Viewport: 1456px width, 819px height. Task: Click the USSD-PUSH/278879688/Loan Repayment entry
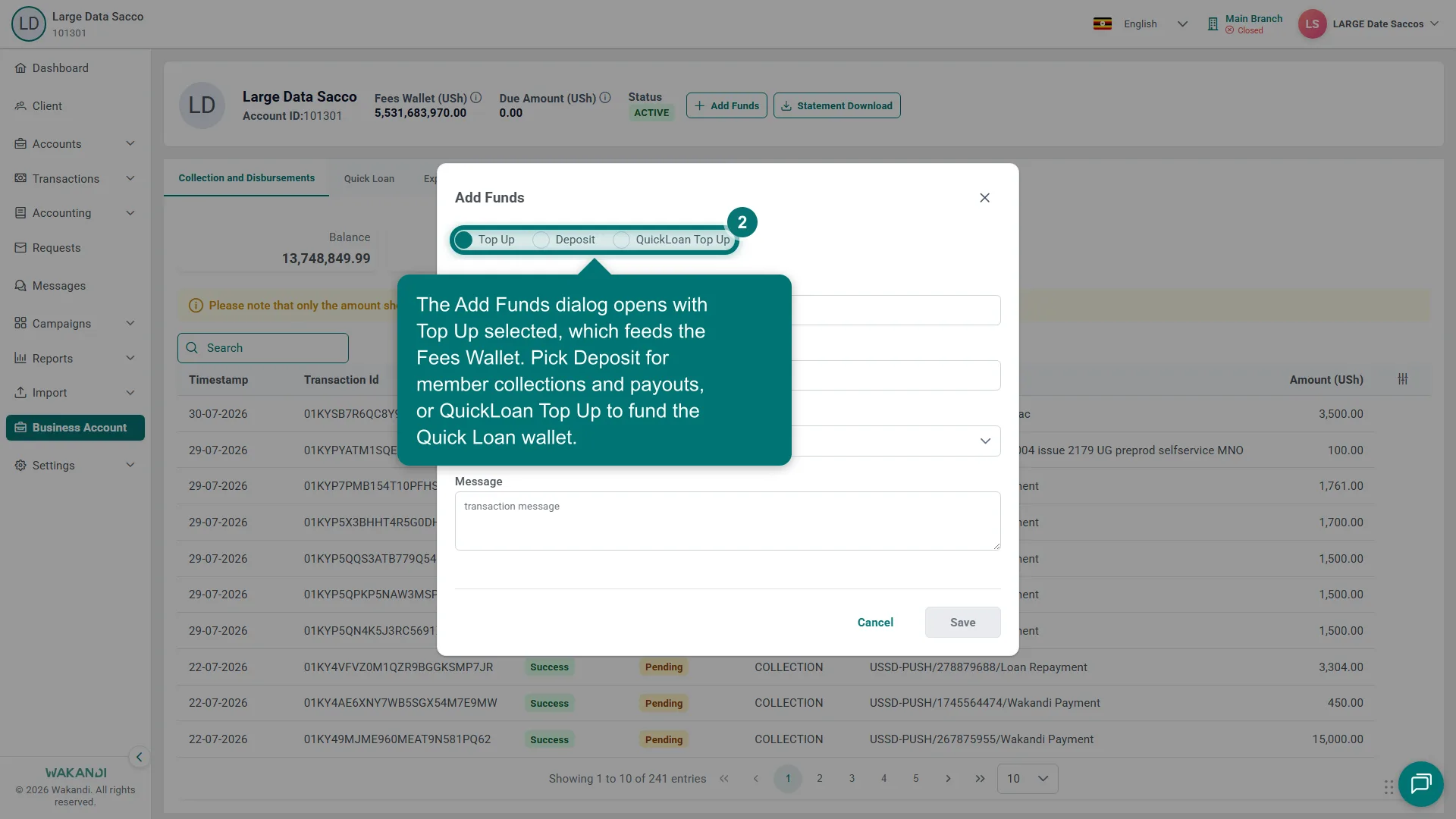(978, 667)
